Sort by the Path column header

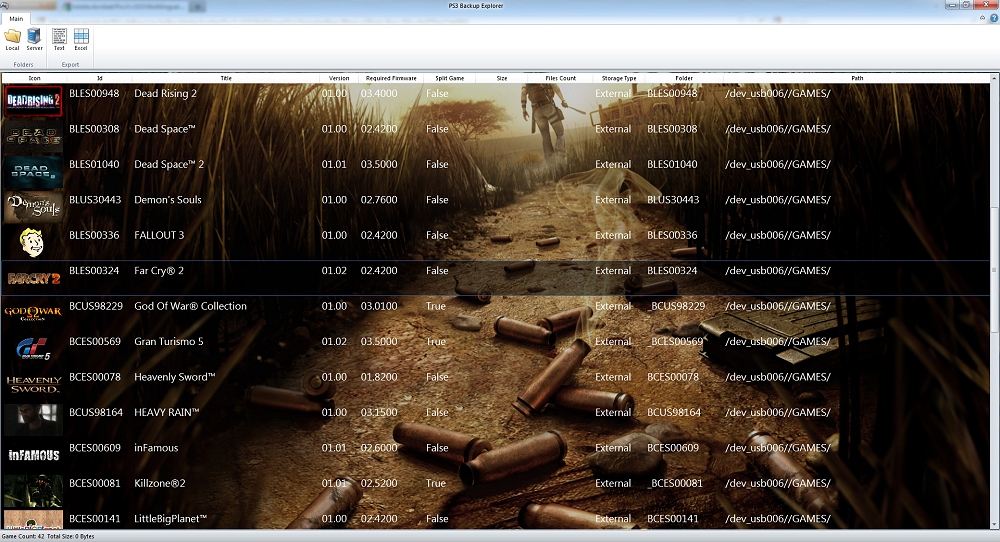857,78
